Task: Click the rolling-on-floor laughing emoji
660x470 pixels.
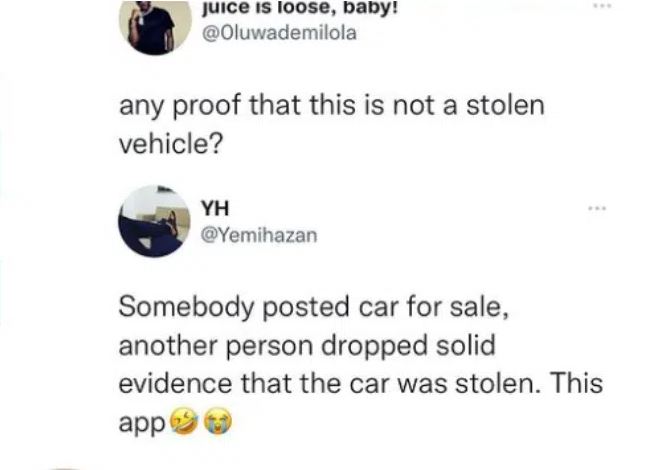Action: (184, 421)
